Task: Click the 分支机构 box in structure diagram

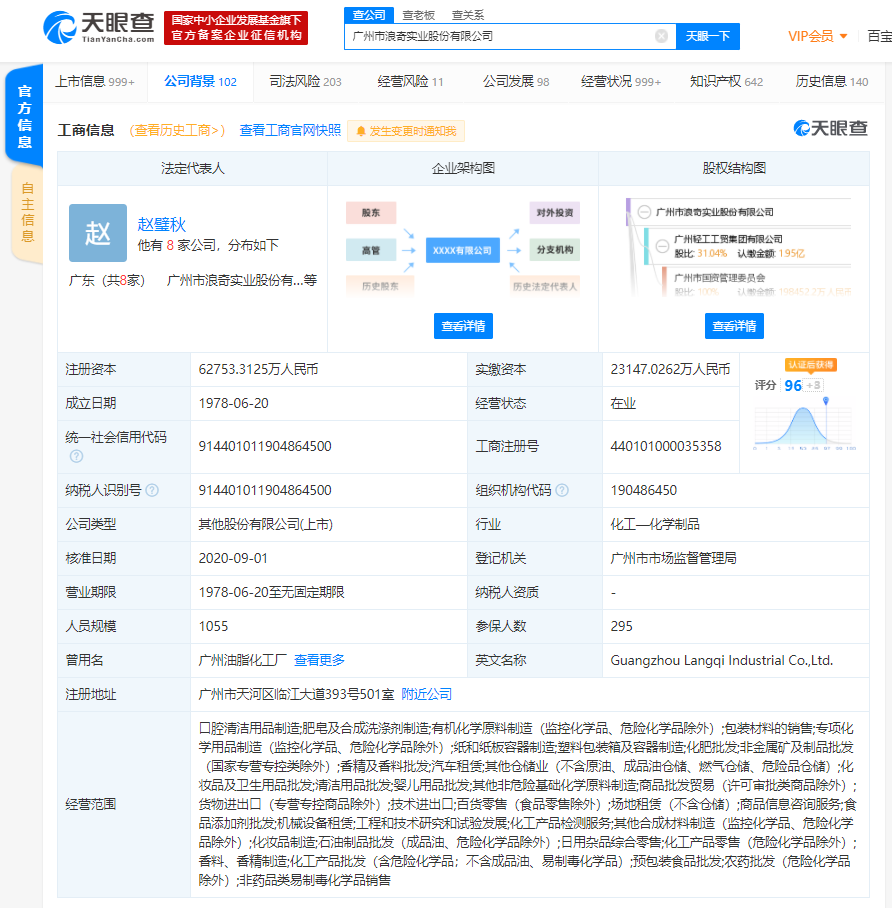Action: [554, 250]
